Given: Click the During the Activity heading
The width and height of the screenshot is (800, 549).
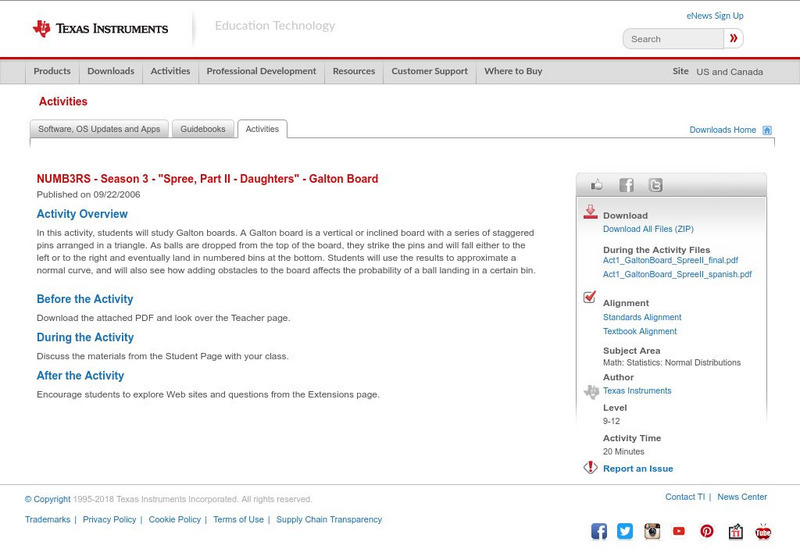Looking at the screenshot, I should tap(85, 337).
